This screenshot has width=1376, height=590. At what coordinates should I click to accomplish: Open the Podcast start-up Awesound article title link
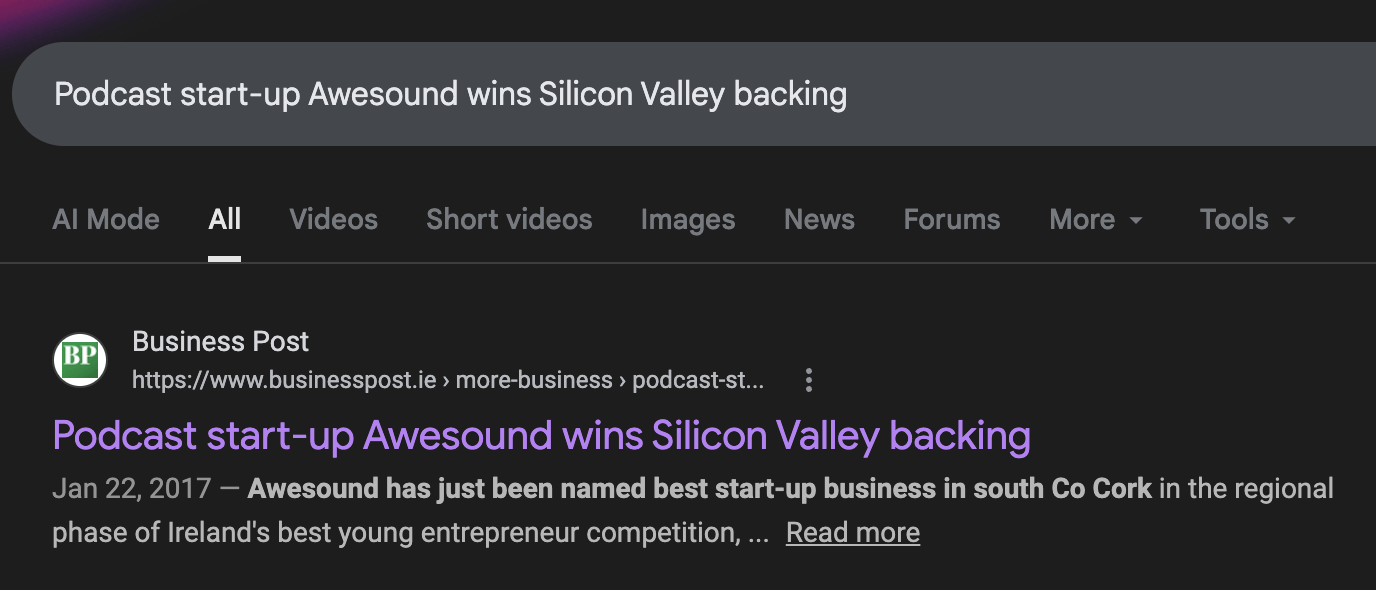[x=541, y=436]
